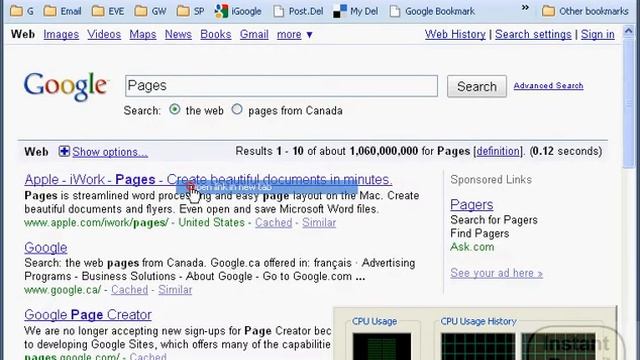
Task: Go to Google News tab
Action: (x=178, y=35)
